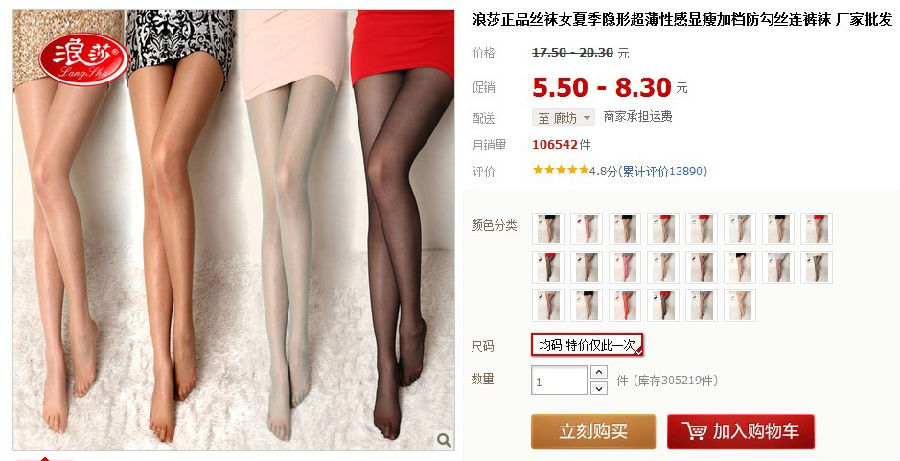The image size is (900, 461).
Task: Open the 至 廊坊 delivery location dropdown
Action: (563, 118)
